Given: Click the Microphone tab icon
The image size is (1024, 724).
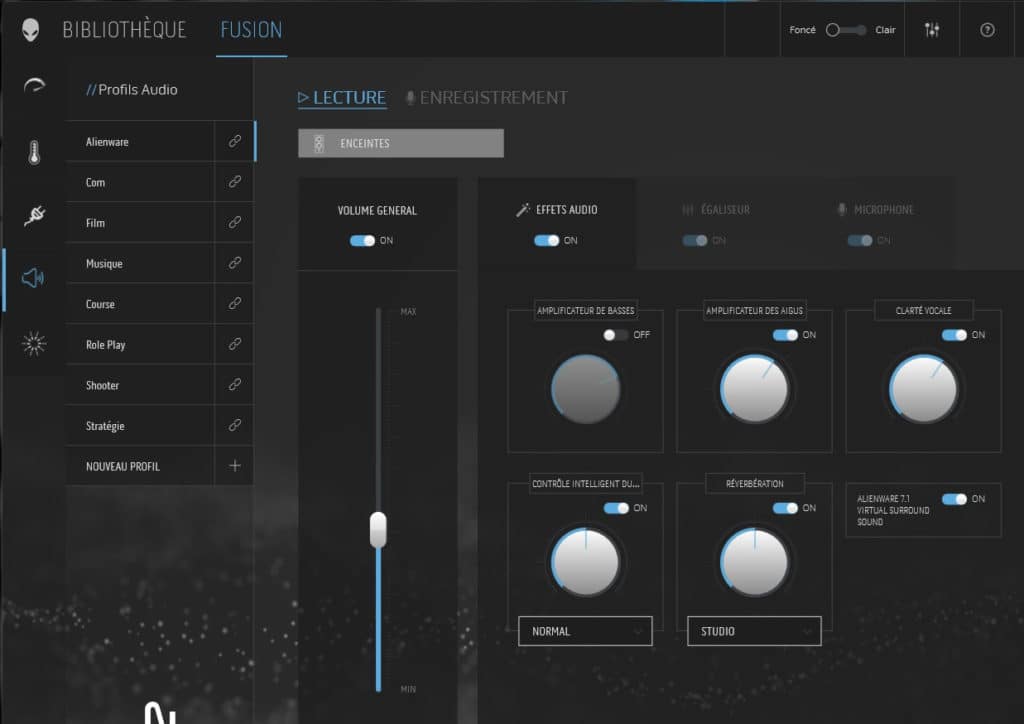Looking at the screenshot, I should pyautogui.click(x=842, y=210).
